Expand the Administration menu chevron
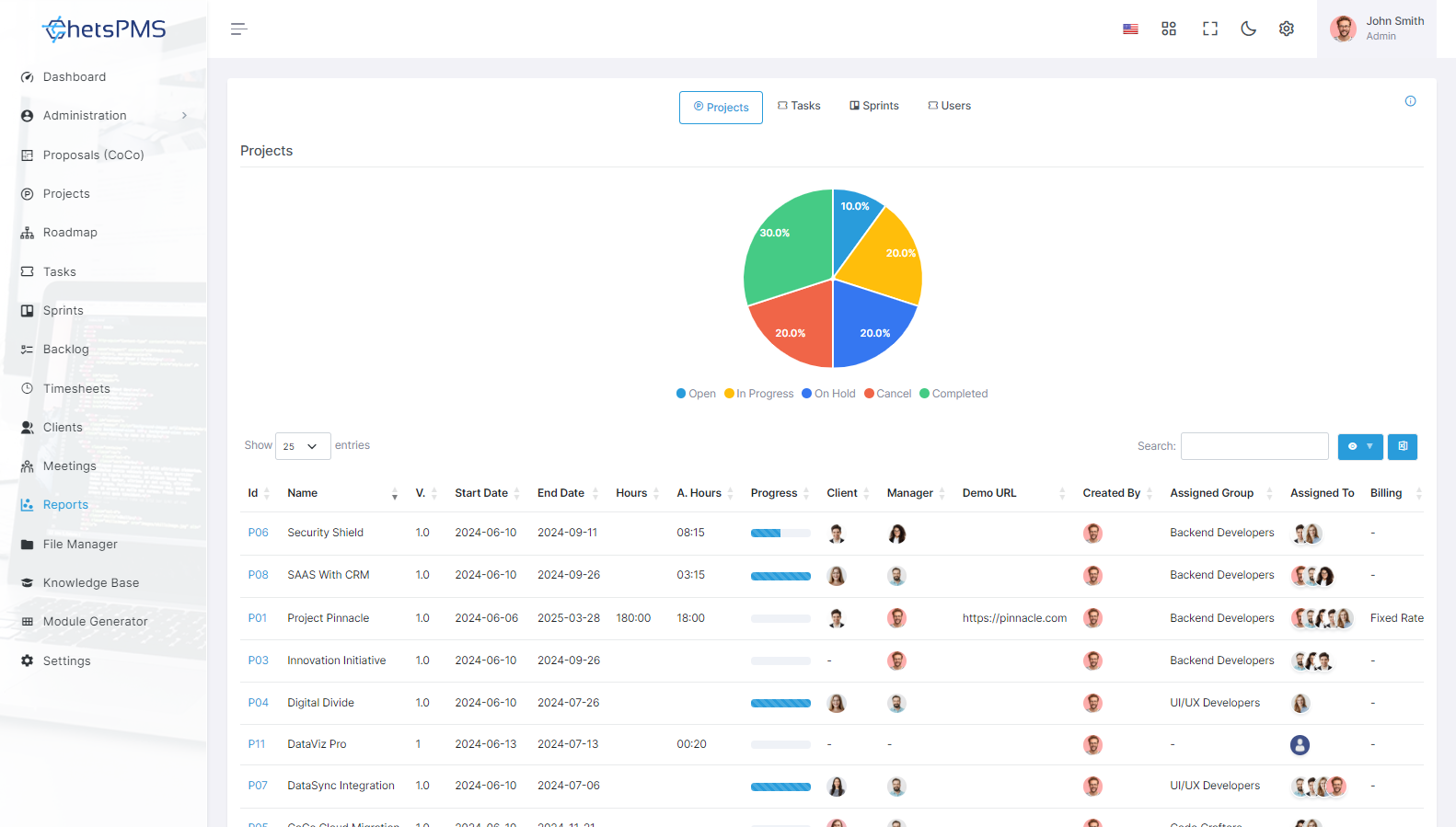The height and width of the screenshot is (827, 1456). tap(184, 116)
